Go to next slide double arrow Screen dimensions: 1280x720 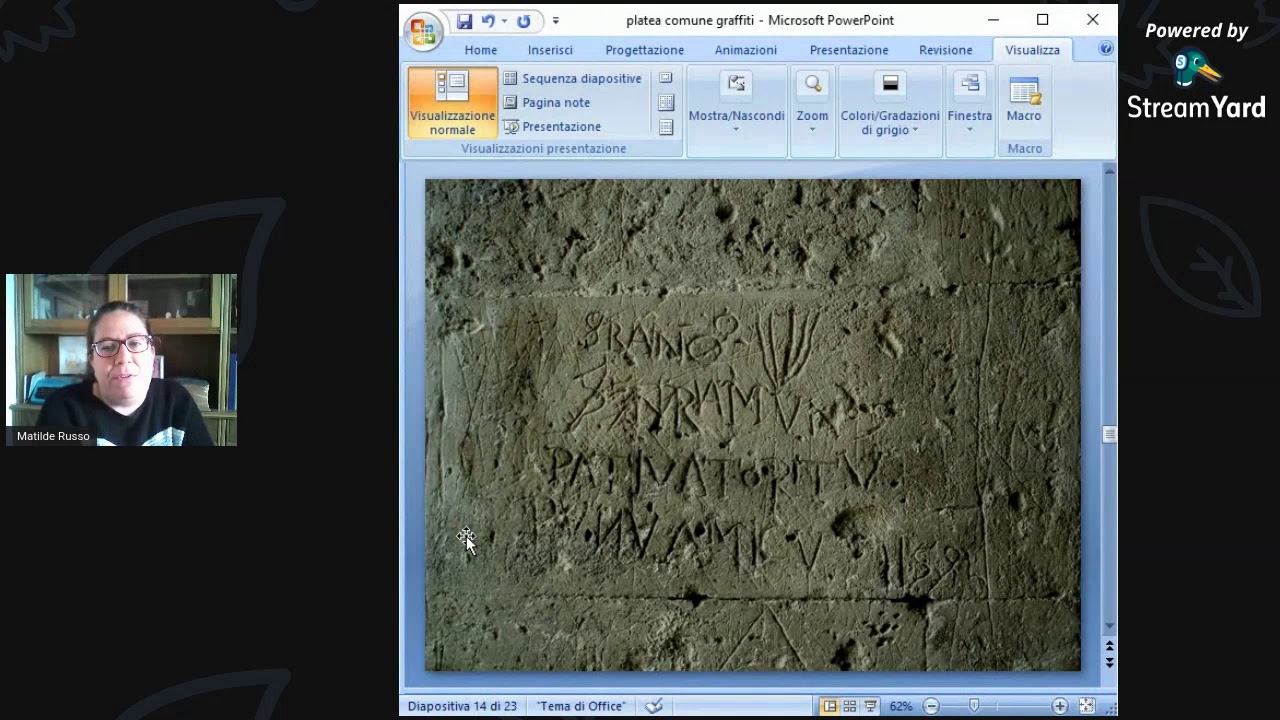tap(1109, 662)
